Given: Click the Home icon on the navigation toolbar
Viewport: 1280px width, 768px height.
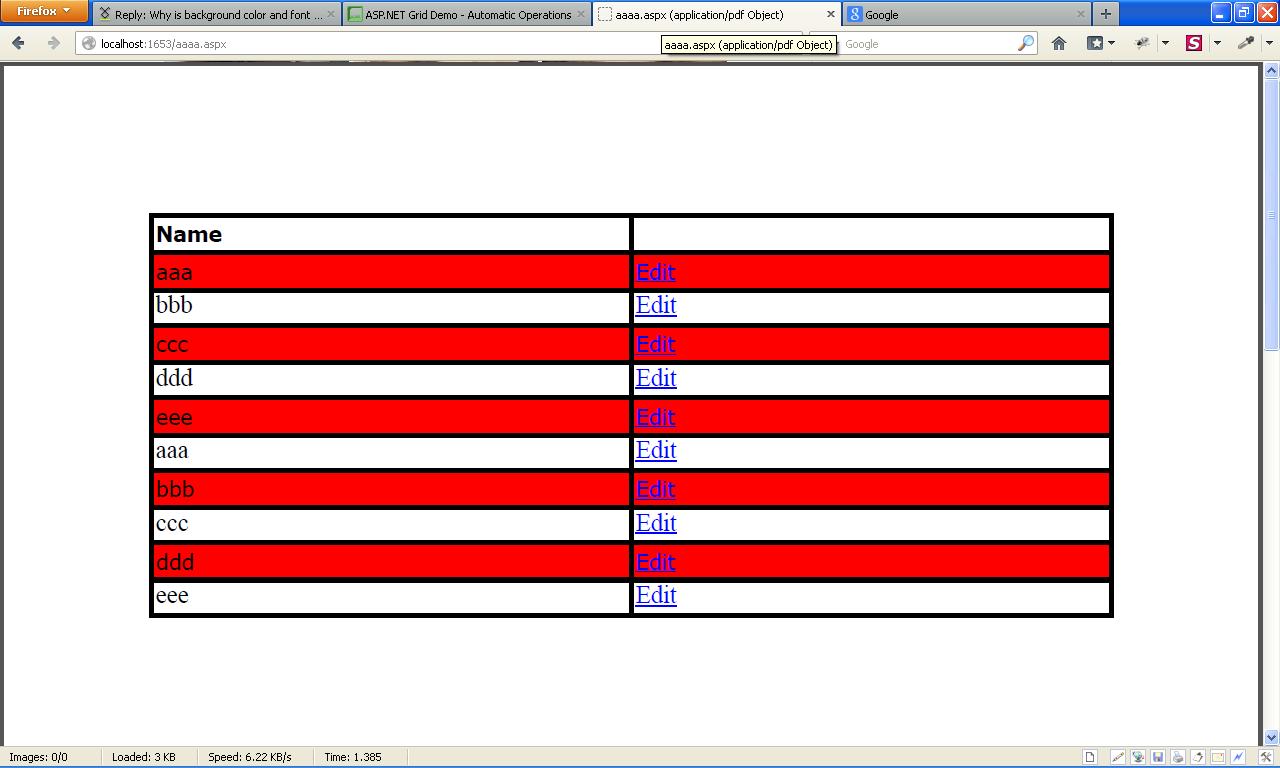Looking at the screenshot, I should [1059, 44].
